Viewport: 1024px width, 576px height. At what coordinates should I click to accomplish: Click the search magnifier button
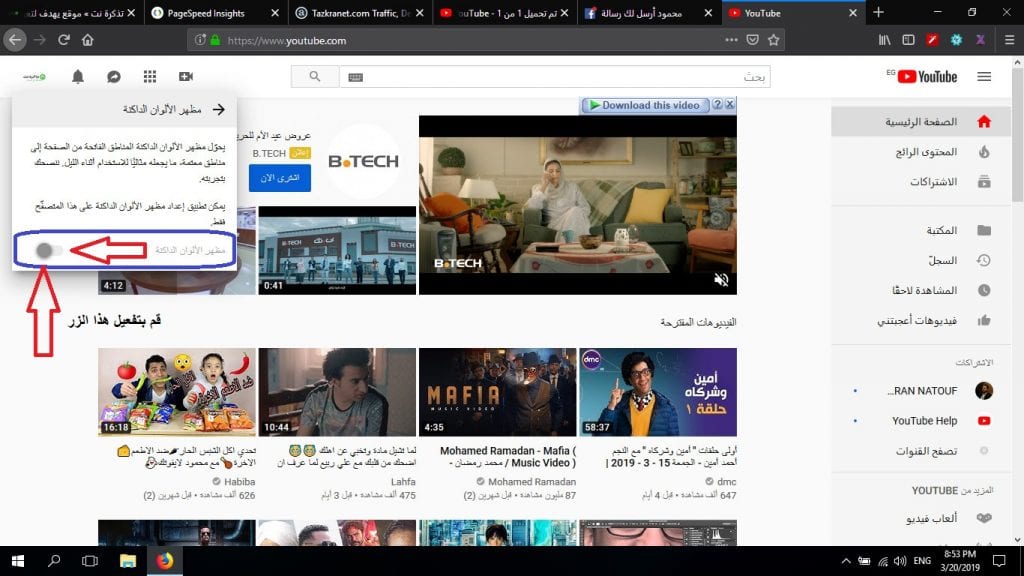315,76
